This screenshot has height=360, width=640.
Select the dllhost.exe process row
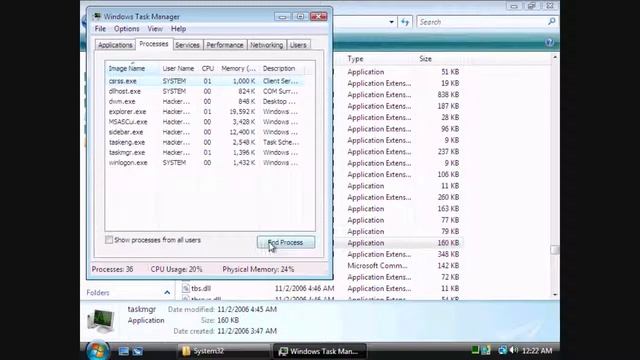coord(205,91)
